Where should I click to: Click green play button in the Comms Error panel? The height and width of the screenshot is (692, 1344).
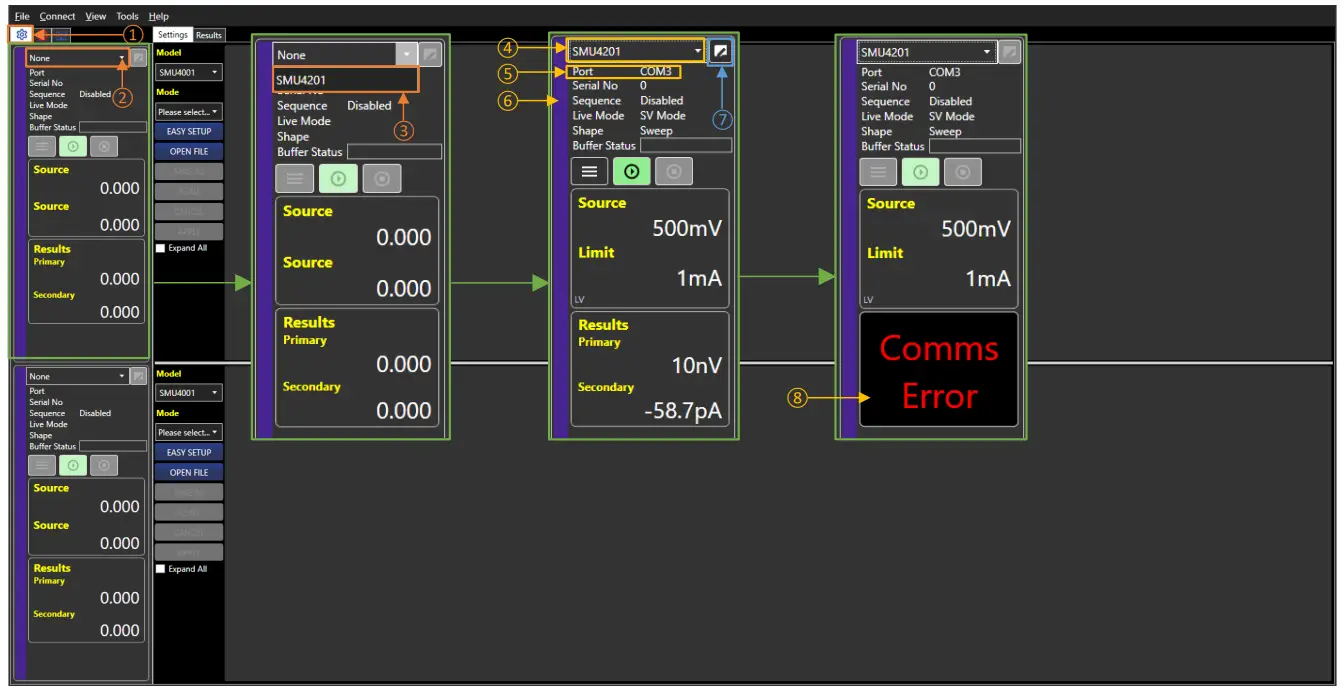click(920, 172)
